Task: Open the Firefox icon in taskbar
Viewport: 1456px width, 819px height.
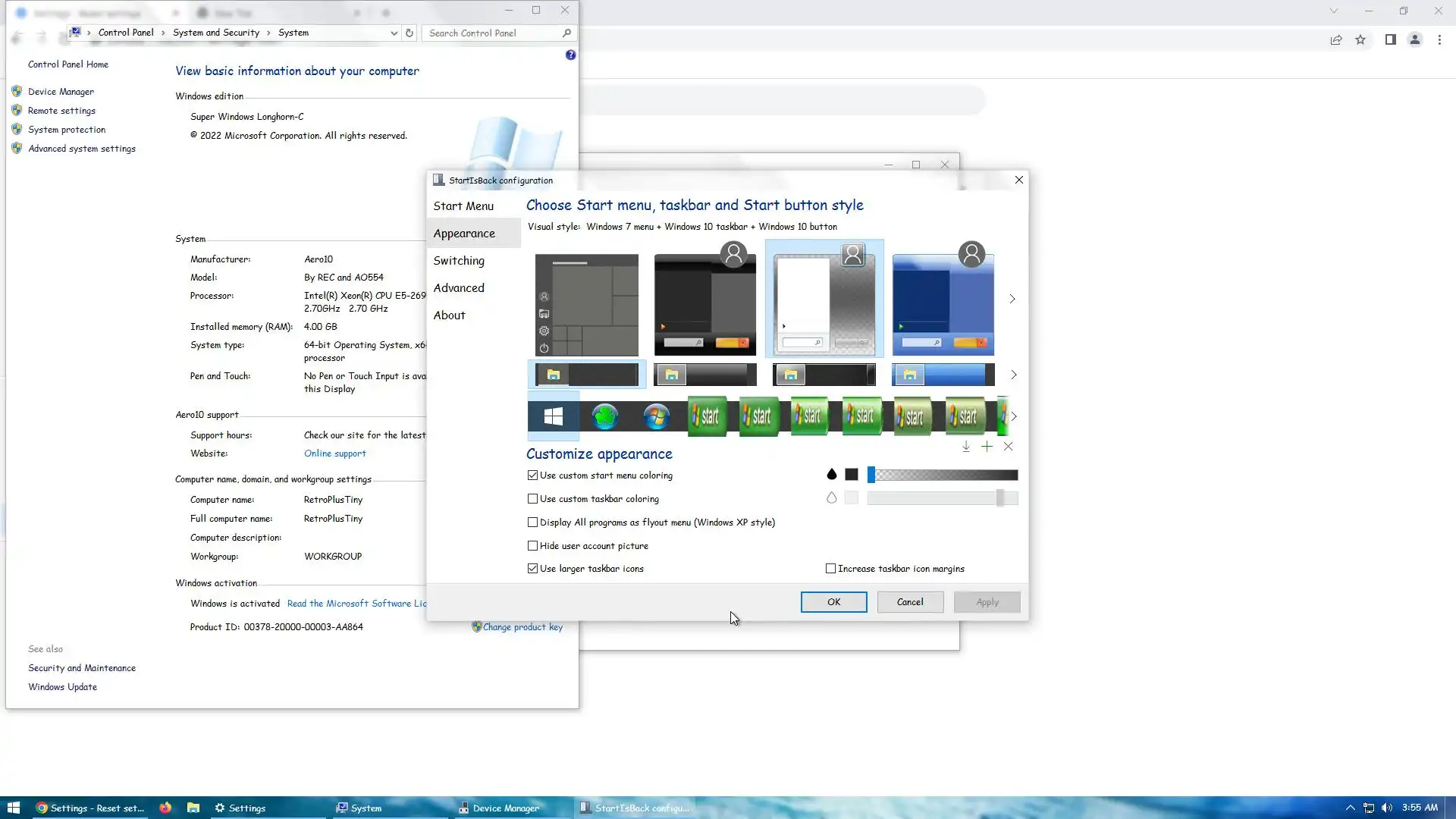Action: (165, 808)
